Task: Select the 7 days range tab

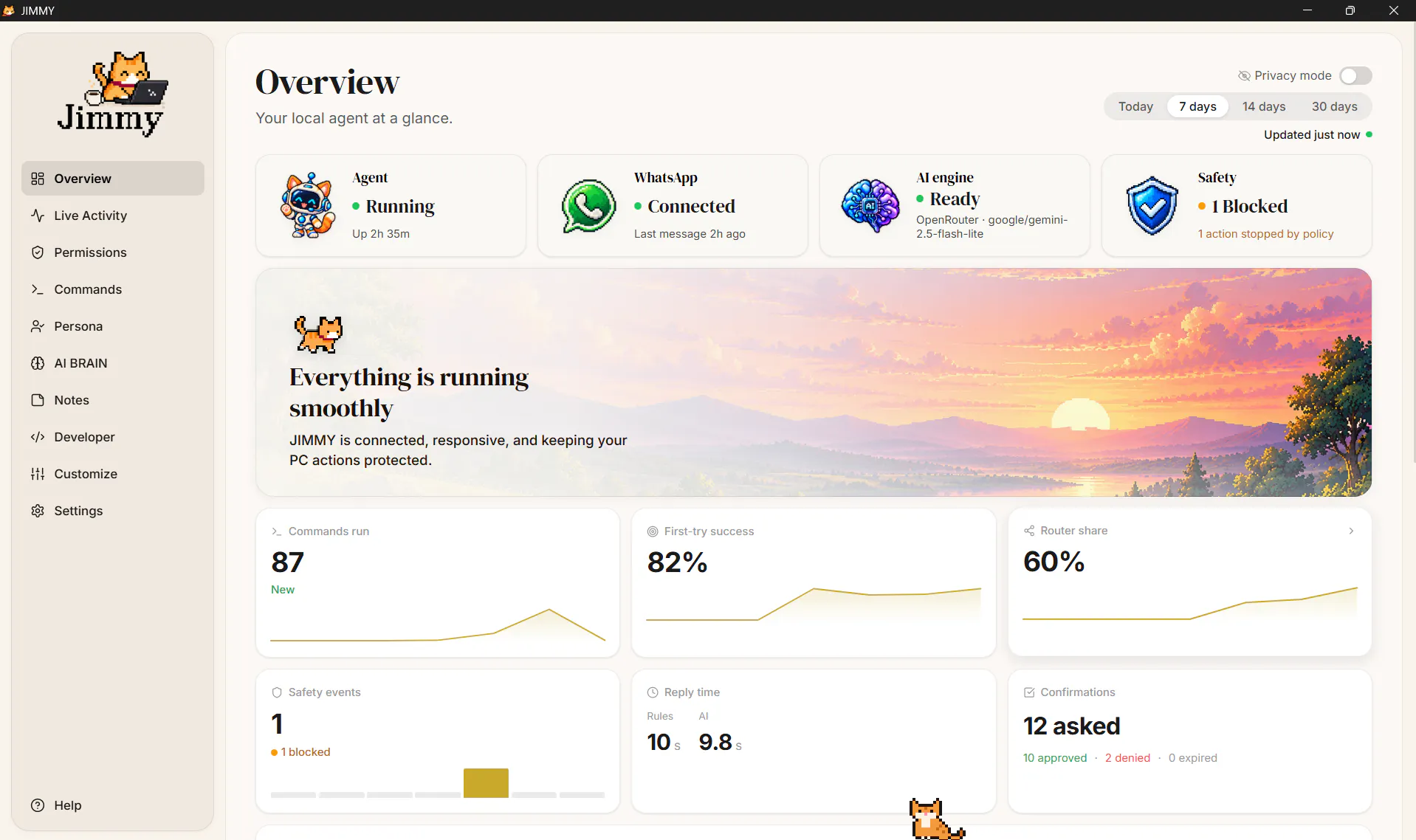Action: [x=1197, y=106]
